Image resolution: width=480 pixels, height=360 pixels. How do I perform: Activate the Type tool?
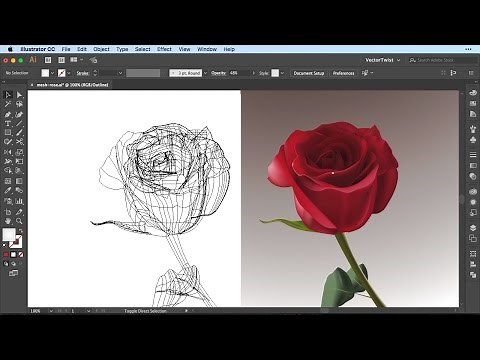coord(8,123)
